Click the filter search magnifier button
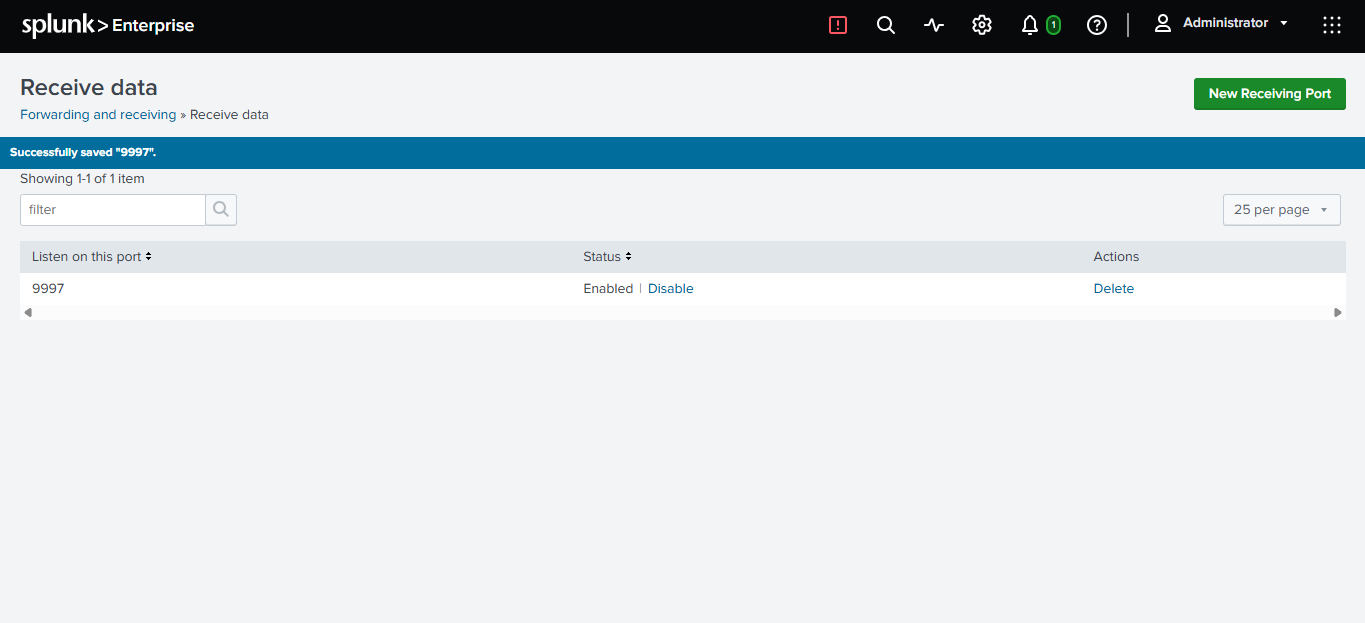Image resolution: width=1365 pixels, height=623 pixels. tap(221, 210)
